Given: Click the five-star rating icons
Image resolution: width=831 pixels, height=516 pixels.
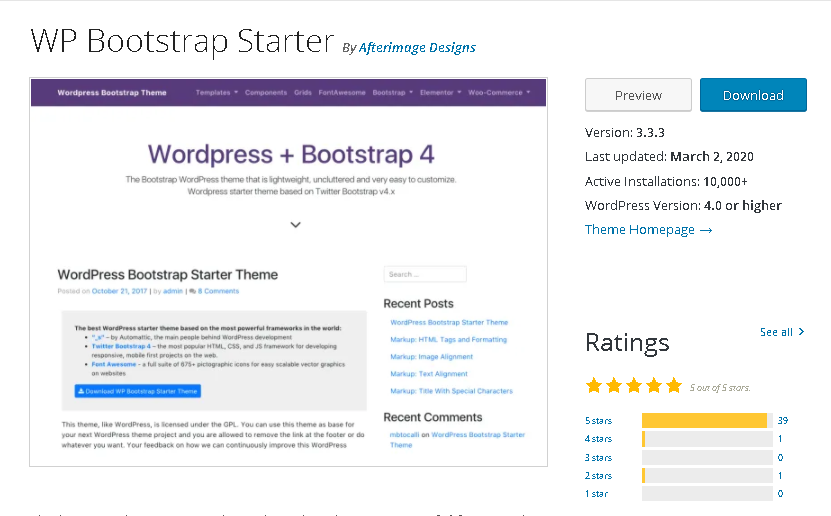Looking at the screenshot, I should 634,386.
